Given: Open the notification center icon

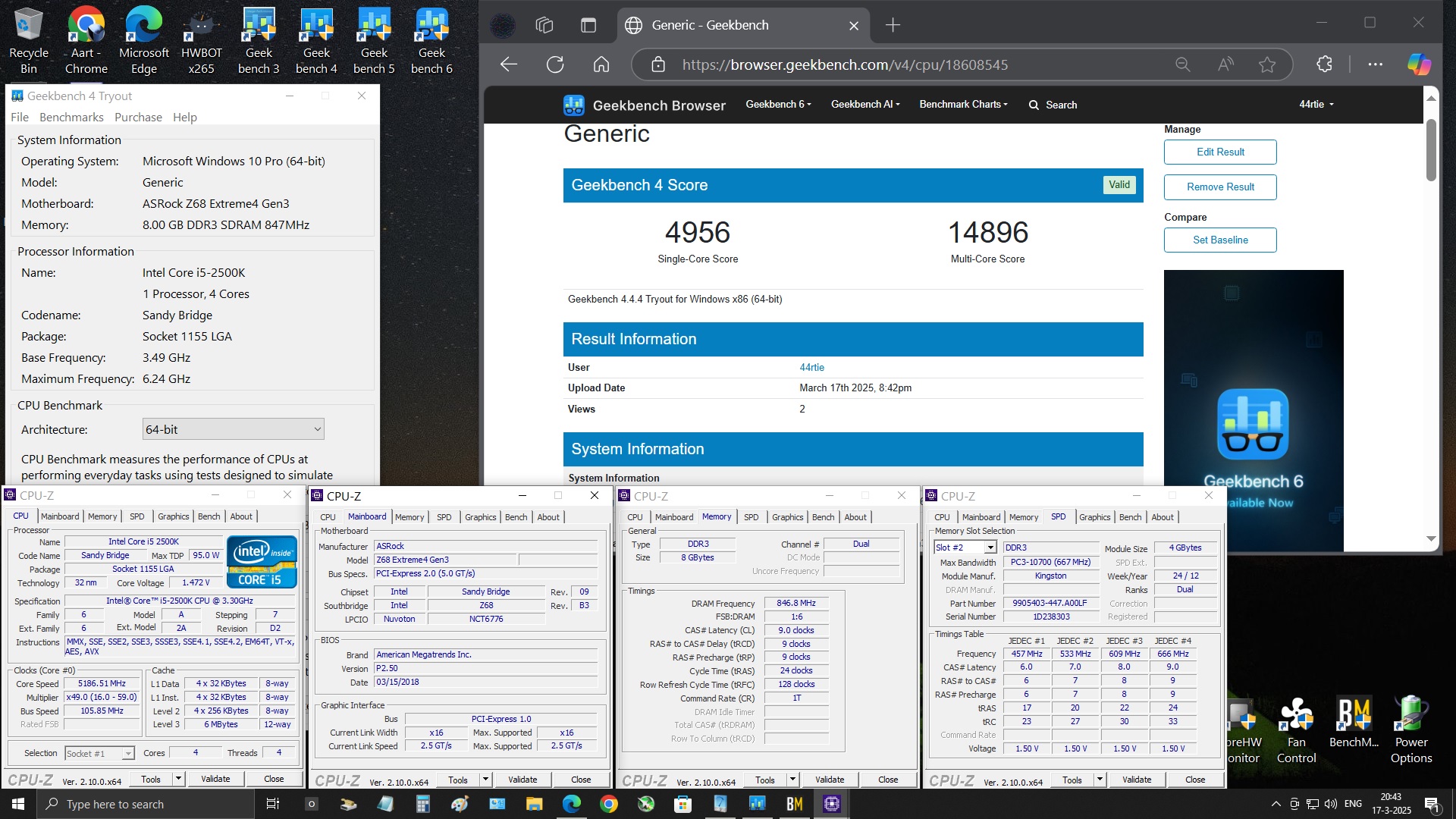Looking at the screenshot, I should tap(1432, 804).
